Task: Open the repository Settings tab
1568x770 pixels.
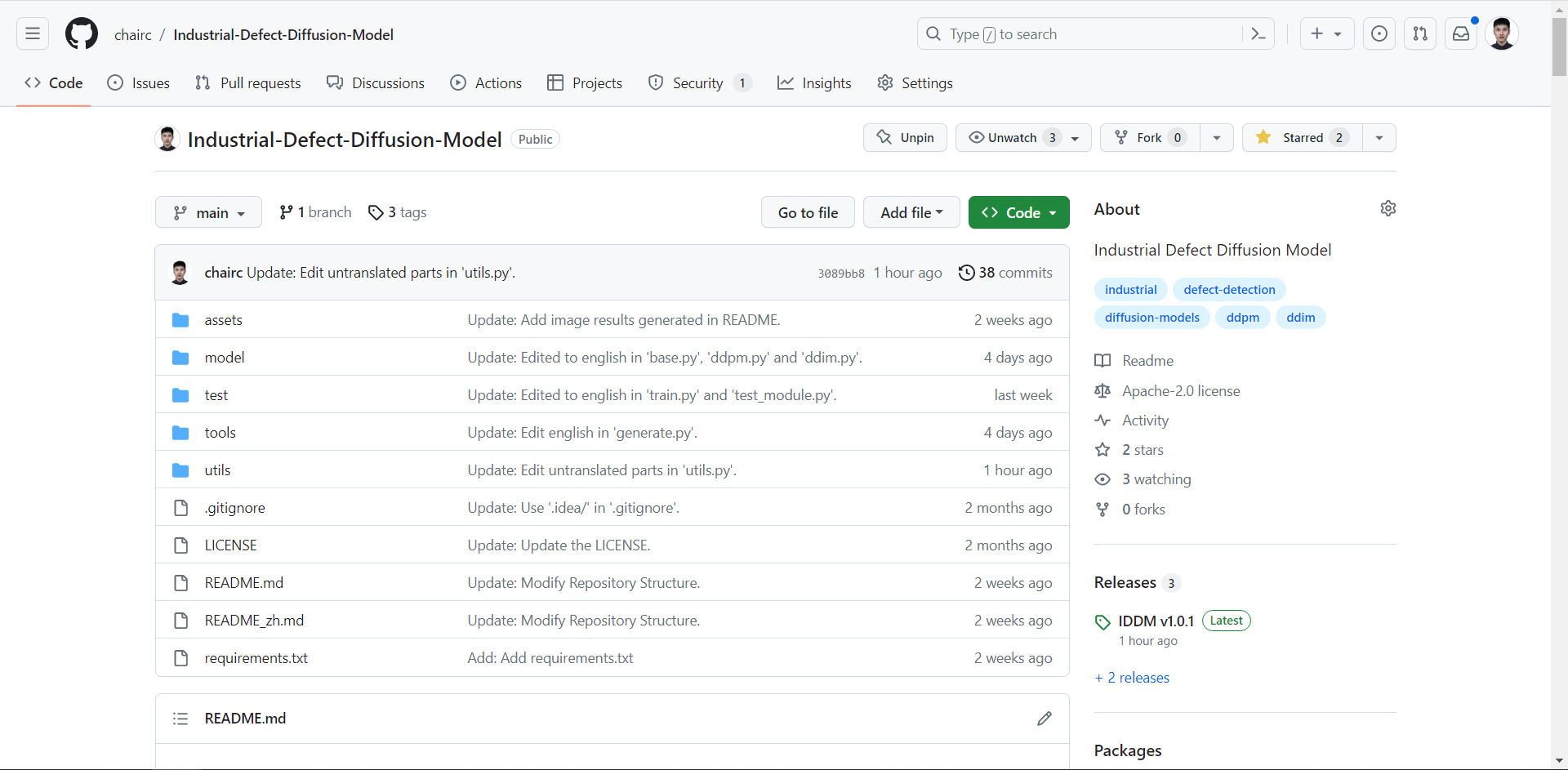Action: 915,83
